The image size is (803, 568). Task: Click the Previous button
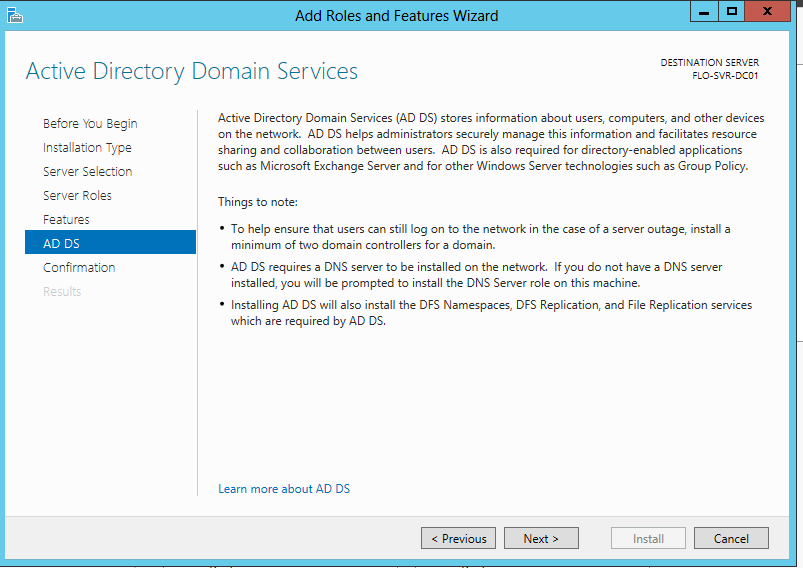(x=458, y=538)
